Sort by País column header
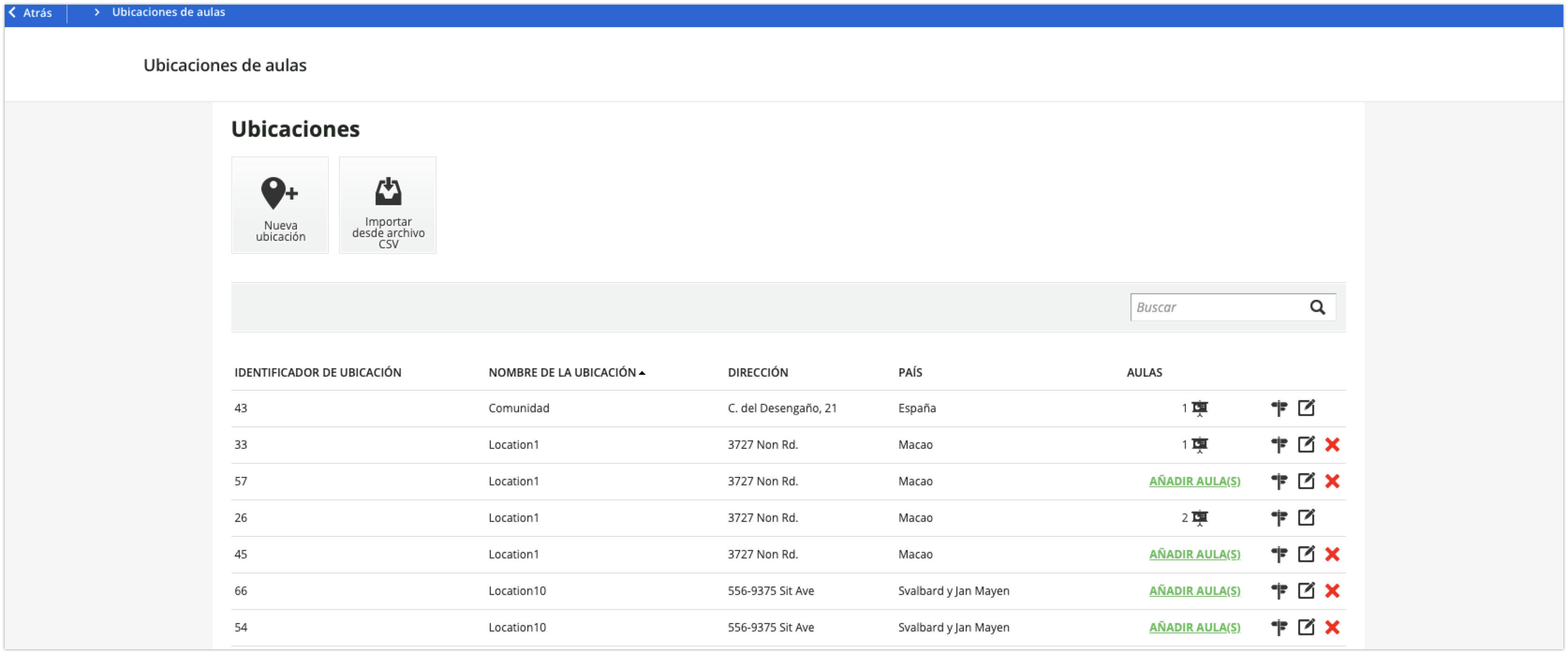 click(910, 372)
